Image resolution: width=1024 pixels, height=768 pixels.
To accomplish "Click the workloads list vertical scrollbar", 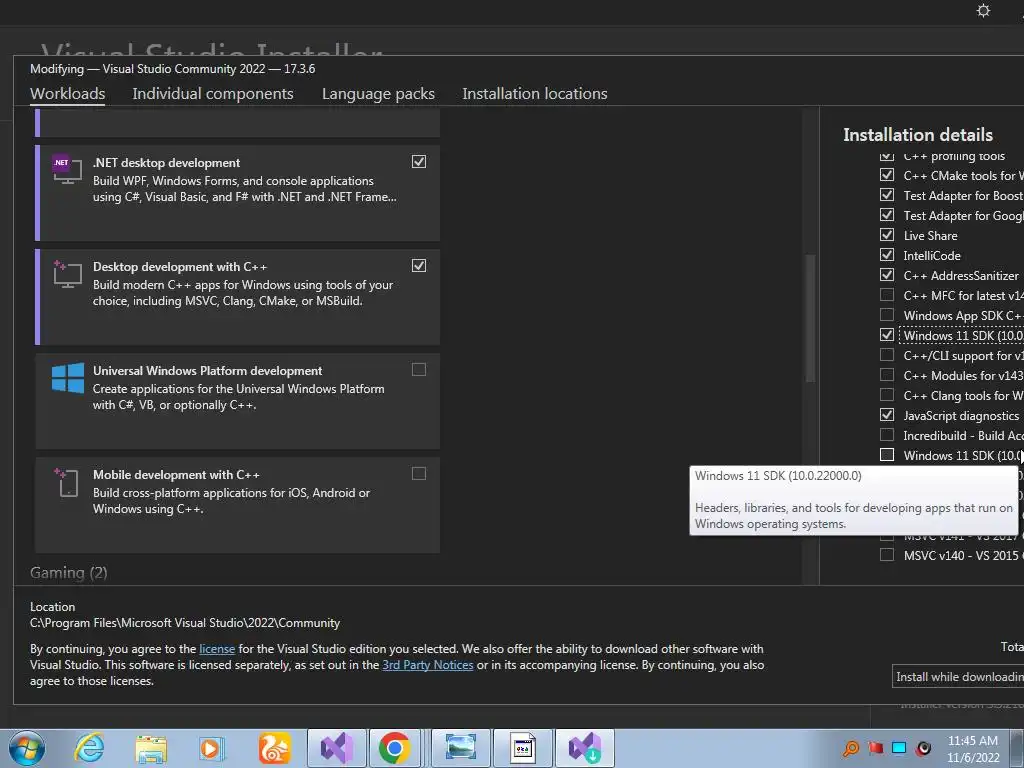I will 810,318.
